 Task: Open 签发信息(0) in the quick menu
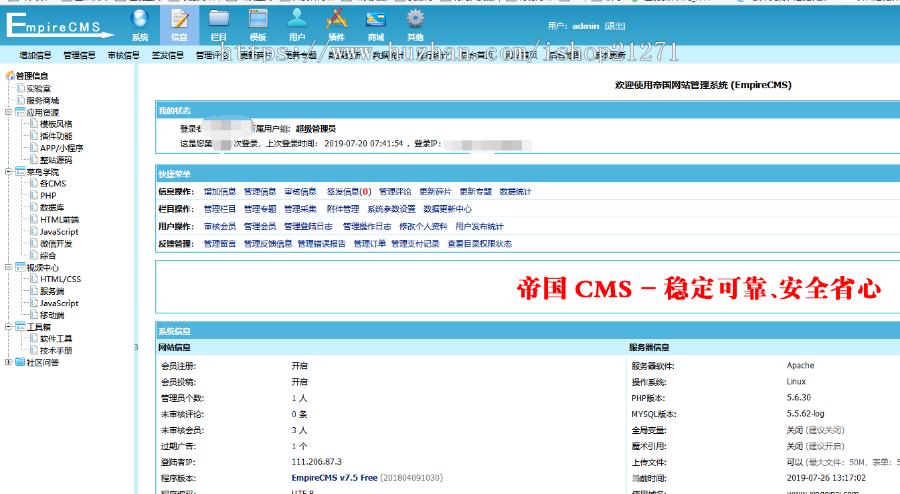(349, 192)
